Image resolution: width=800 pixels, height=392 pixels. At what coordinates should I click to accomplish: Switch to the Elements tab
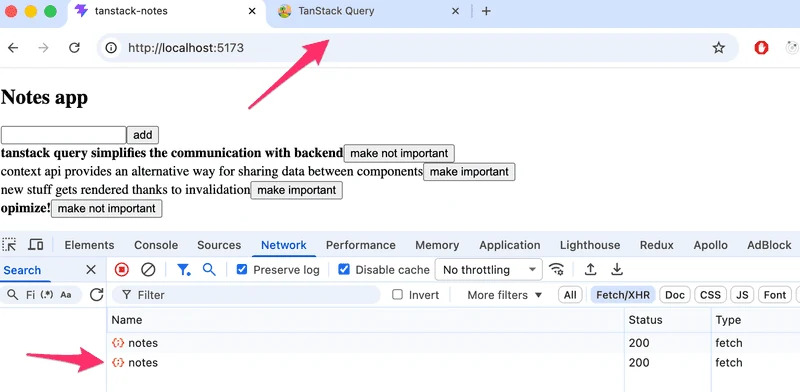(x=89, y=245)
